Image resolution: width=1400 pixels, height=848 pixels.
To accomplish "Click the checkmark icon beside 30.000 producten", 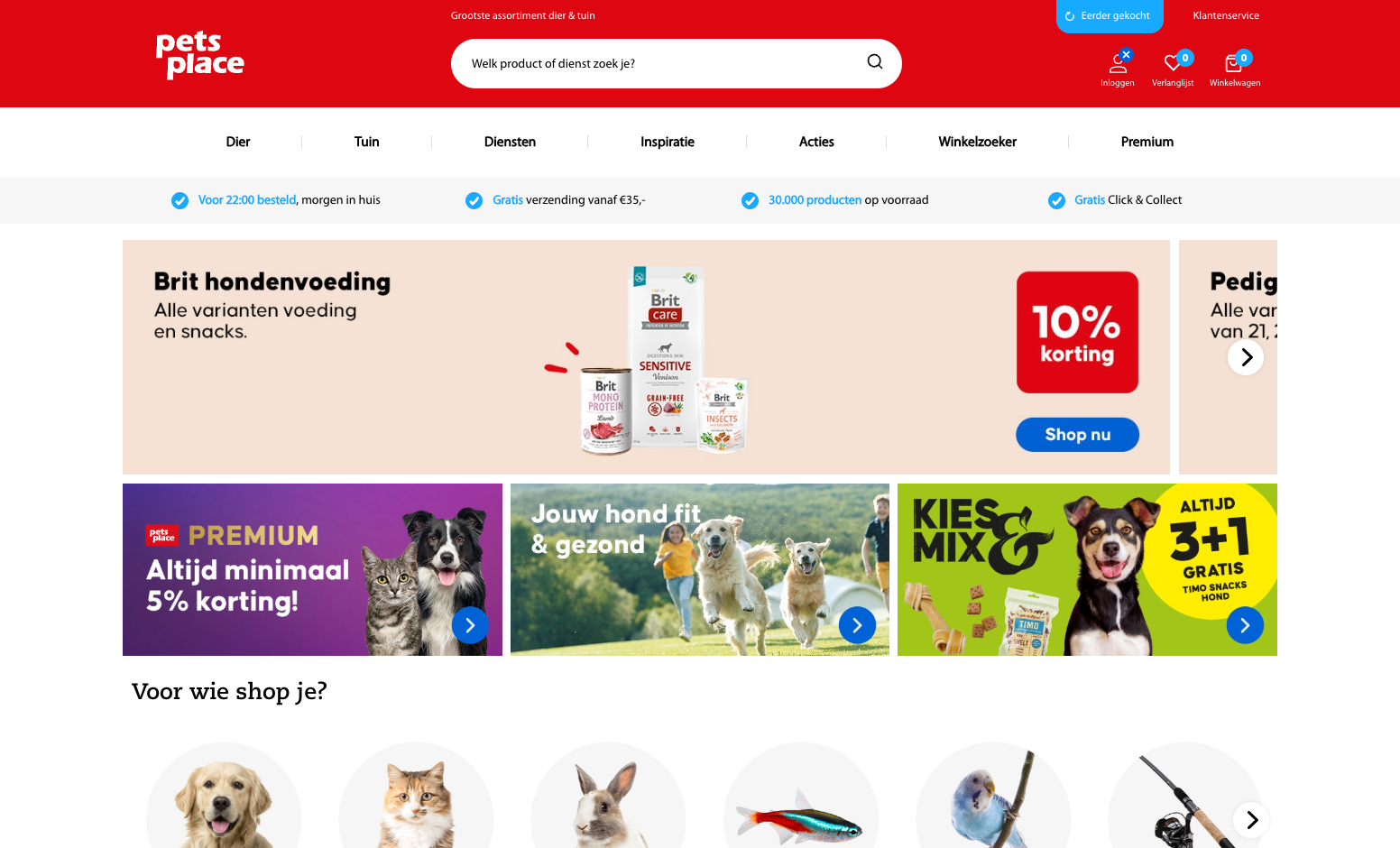I will [750, 200].
